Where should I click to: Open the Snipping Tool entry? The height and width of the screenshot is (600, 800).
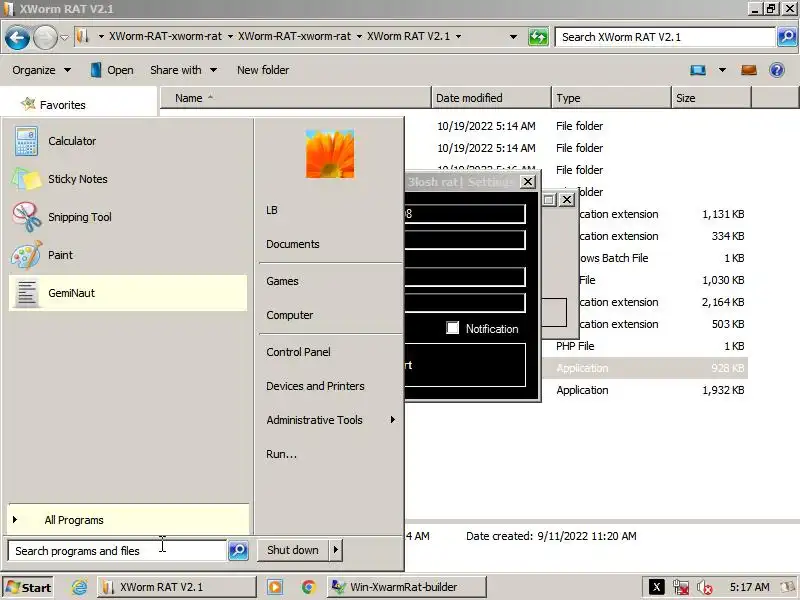click(x=128, y=217)
